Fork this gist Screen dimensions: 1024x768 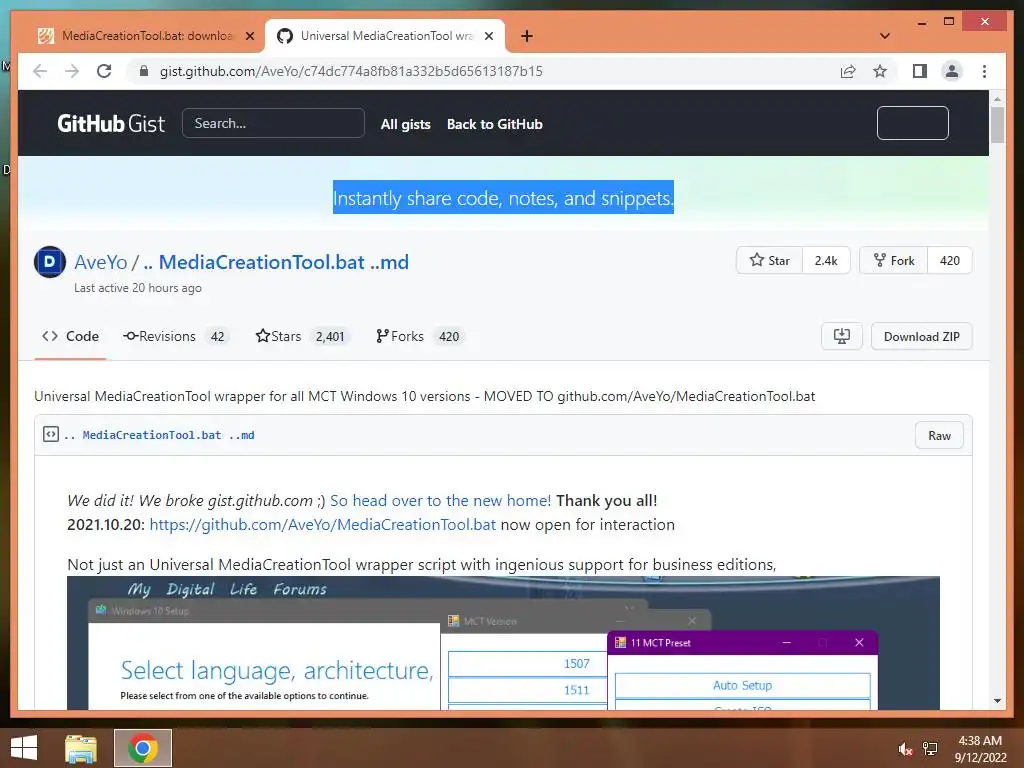[894, 261]
